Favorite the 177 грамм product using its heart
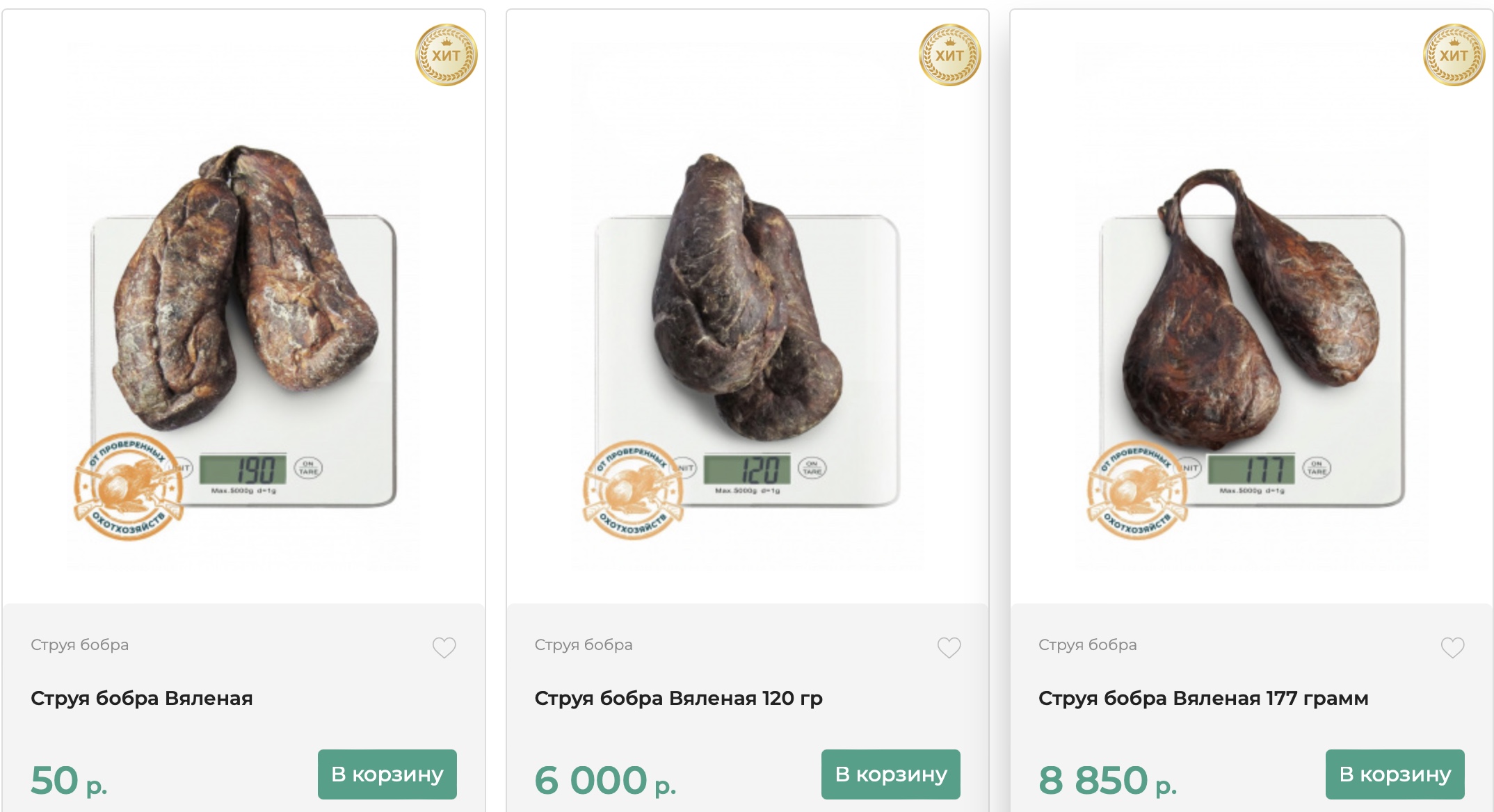The image size is (1494, 812). coord(1452,648)
